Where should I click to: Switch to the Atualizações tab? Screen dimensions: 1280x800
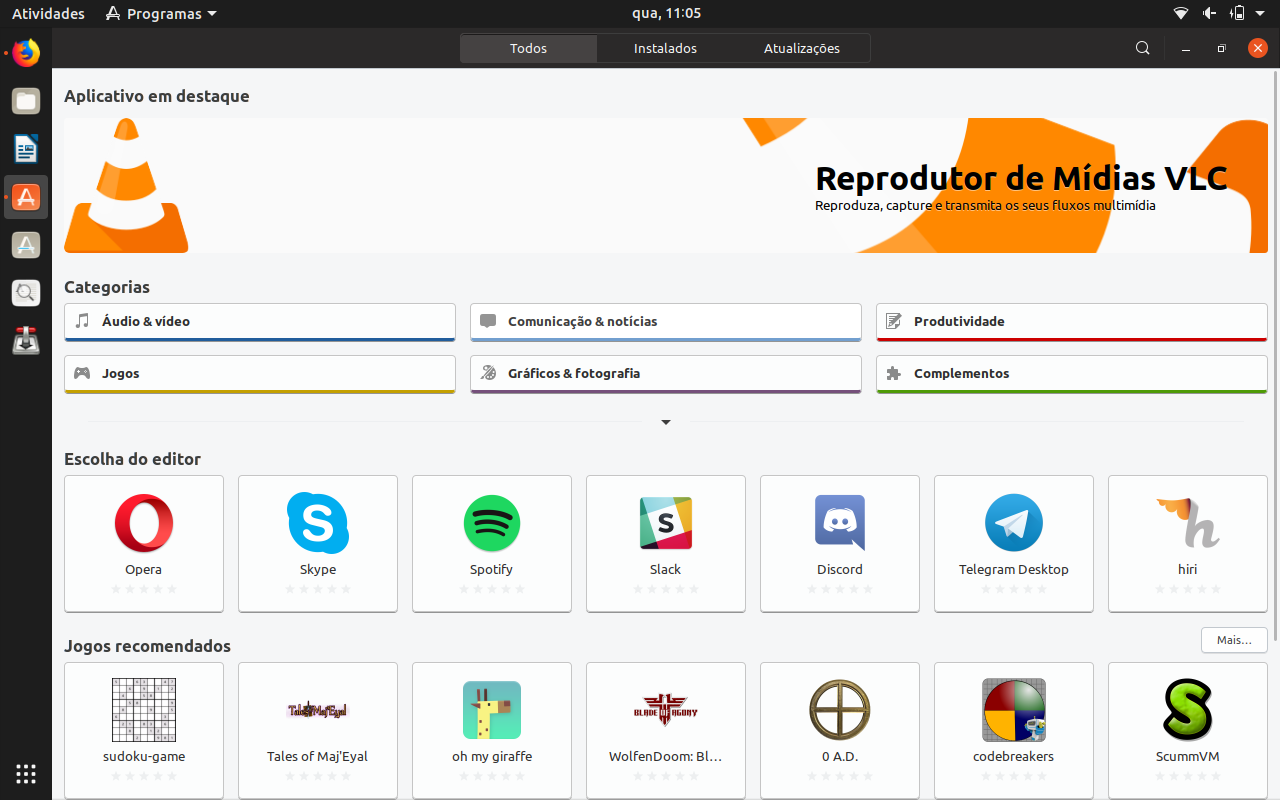click(x=802, y=48)
